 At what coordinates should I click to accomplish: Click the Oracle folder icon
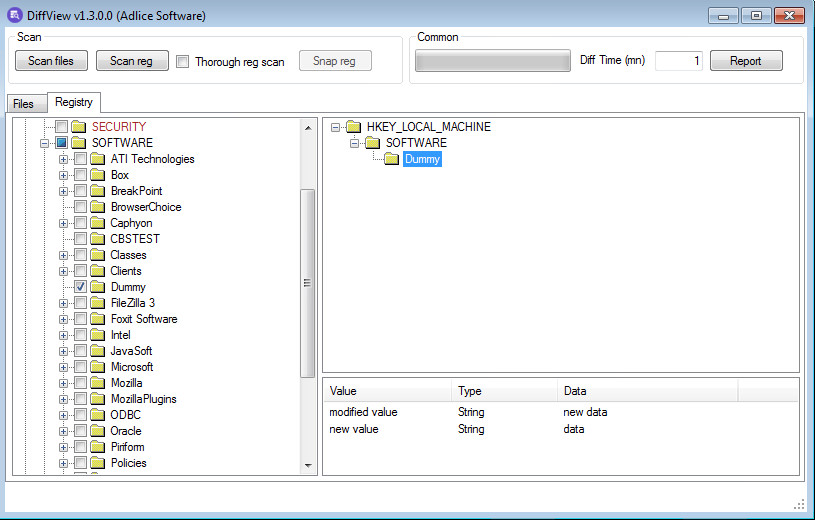tap(98, 431)
